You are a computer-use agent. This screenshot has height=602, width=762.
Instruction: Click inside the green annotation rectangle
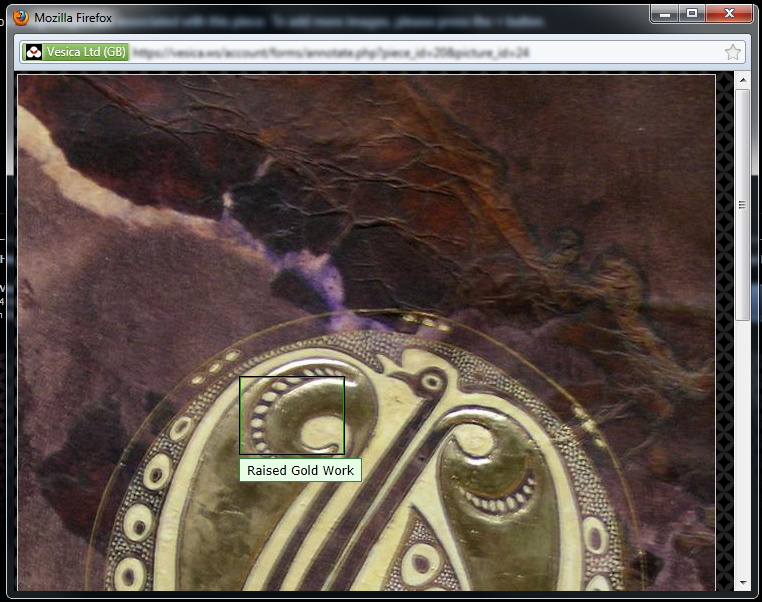click(292, 415)
